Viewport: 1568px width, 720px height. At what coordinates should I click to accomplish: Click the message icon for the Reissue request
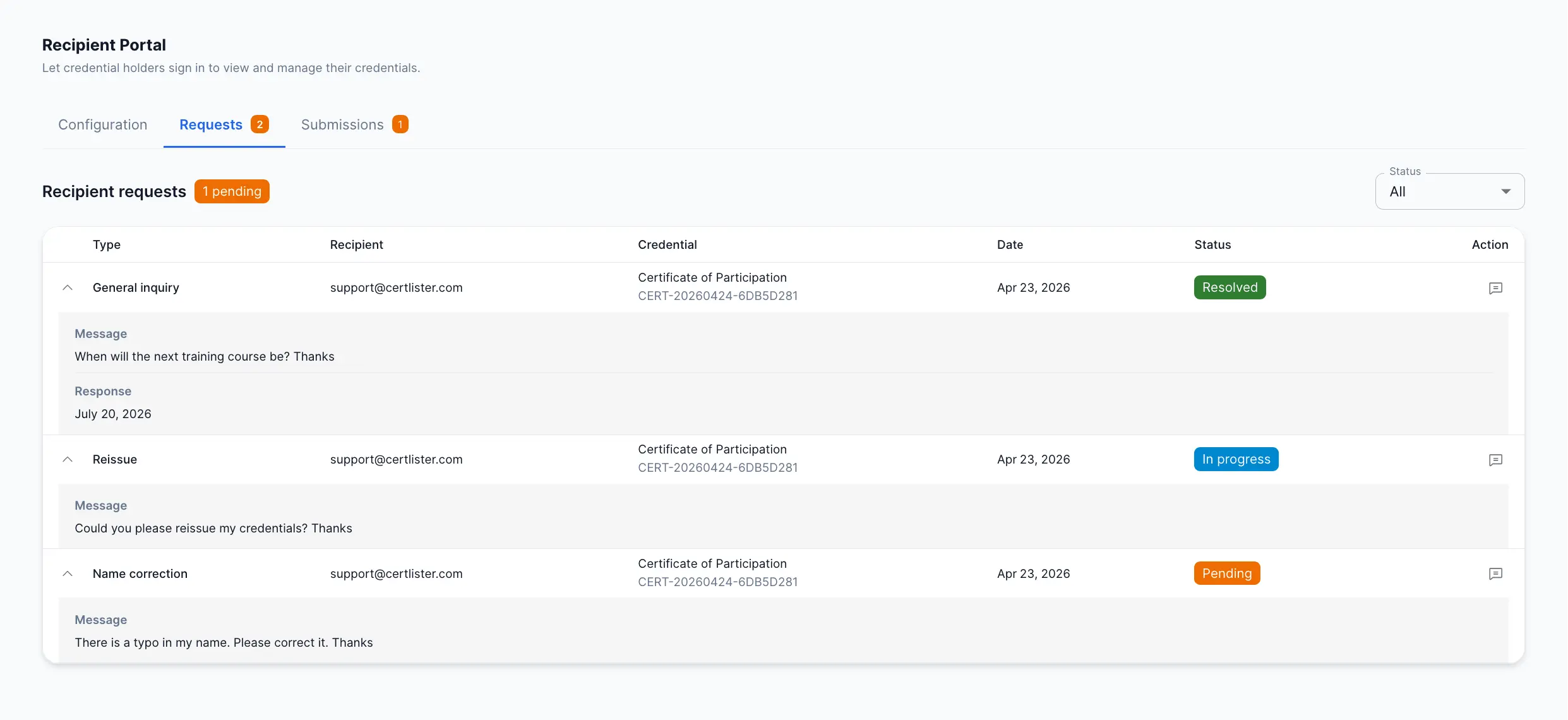pyautogui.click(x=1496, y=460)
